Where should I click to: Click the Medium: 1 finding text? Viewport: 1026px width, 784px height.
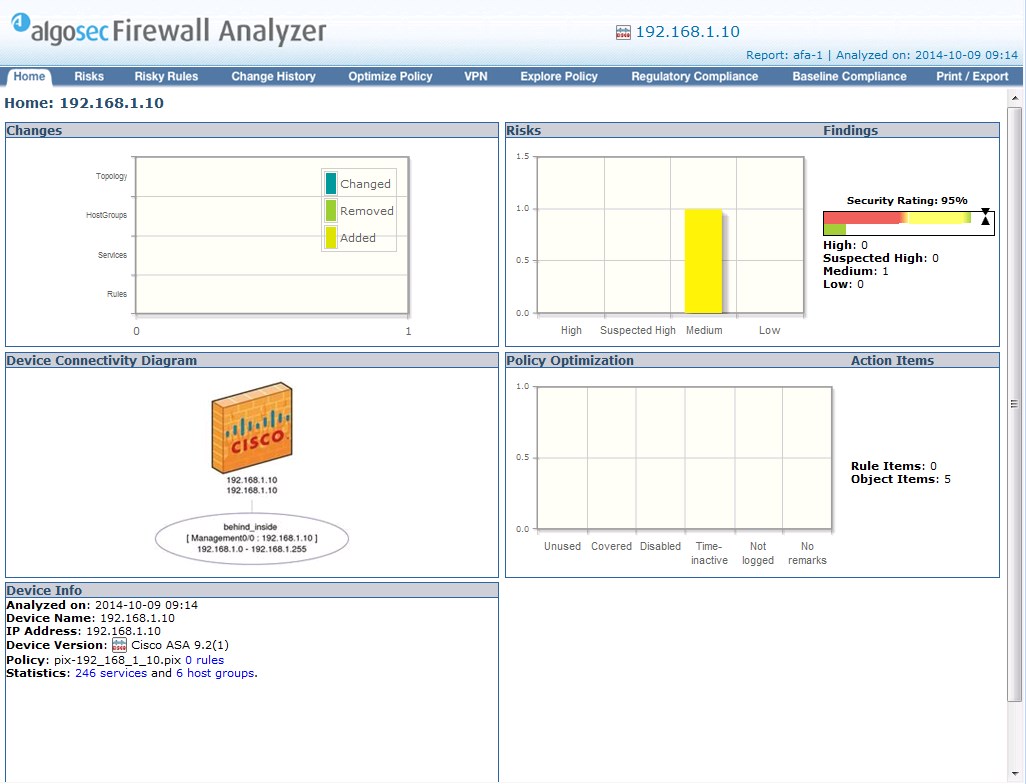coord(856,271)
